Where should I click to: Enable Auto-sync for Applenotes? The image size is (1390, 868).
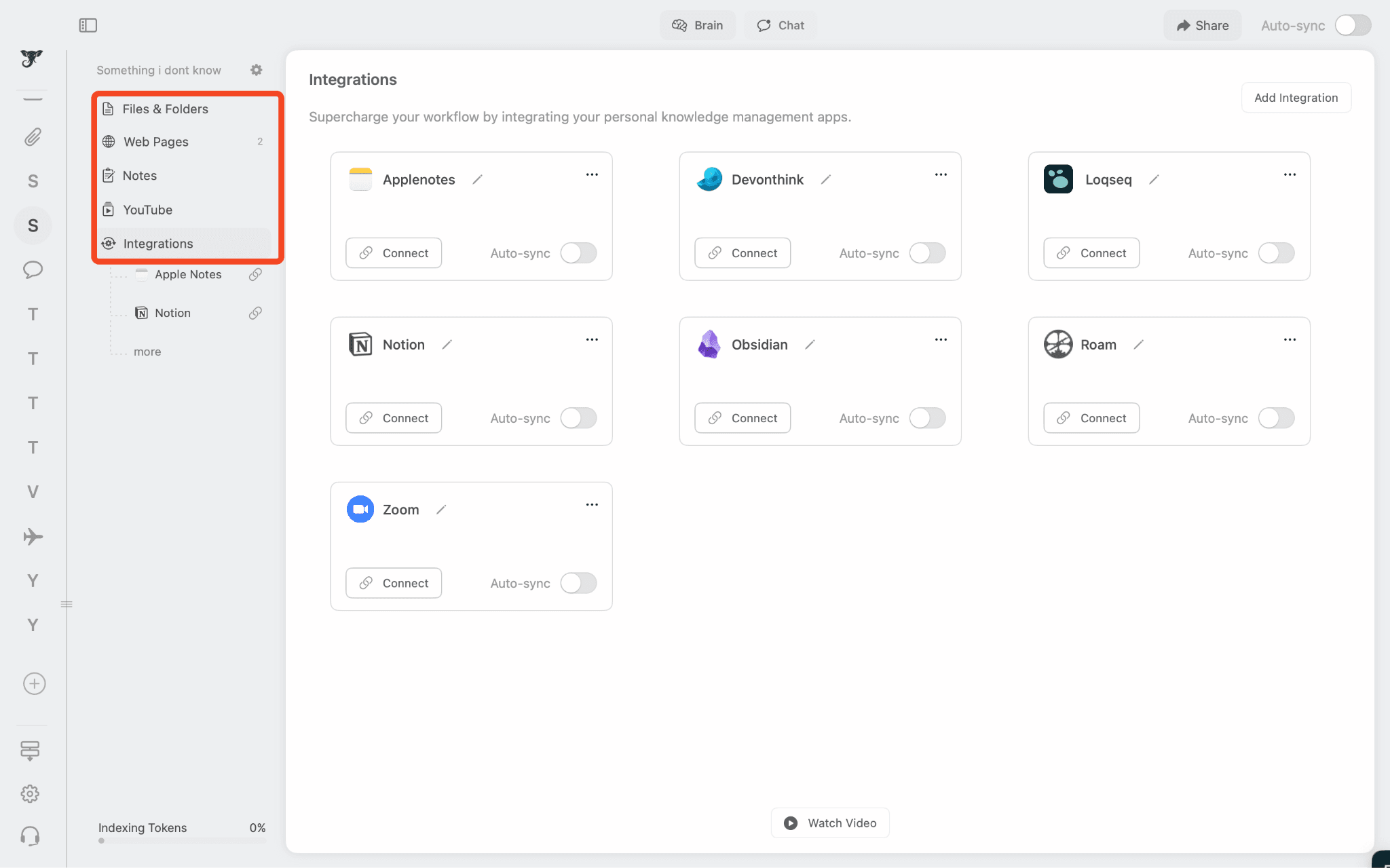click(x=578, y=252)
